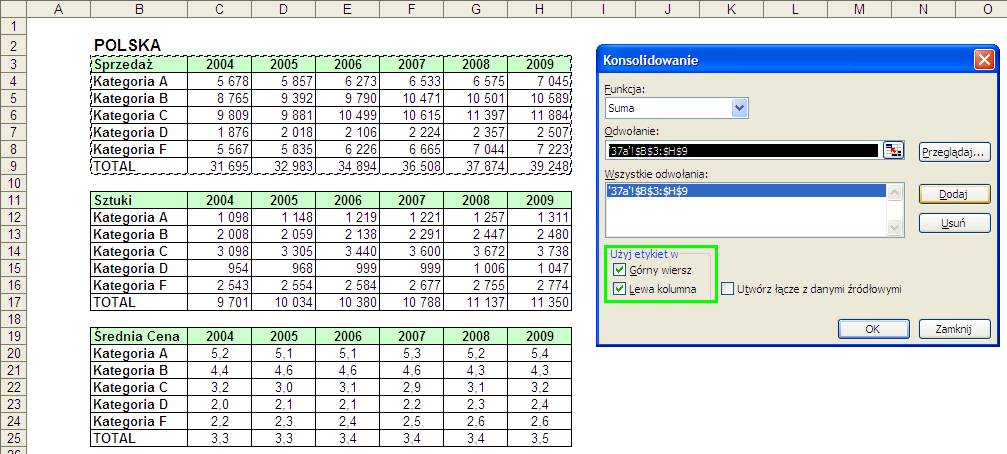Click the Usuń button

pyautogui.click(x=954, y=223)
